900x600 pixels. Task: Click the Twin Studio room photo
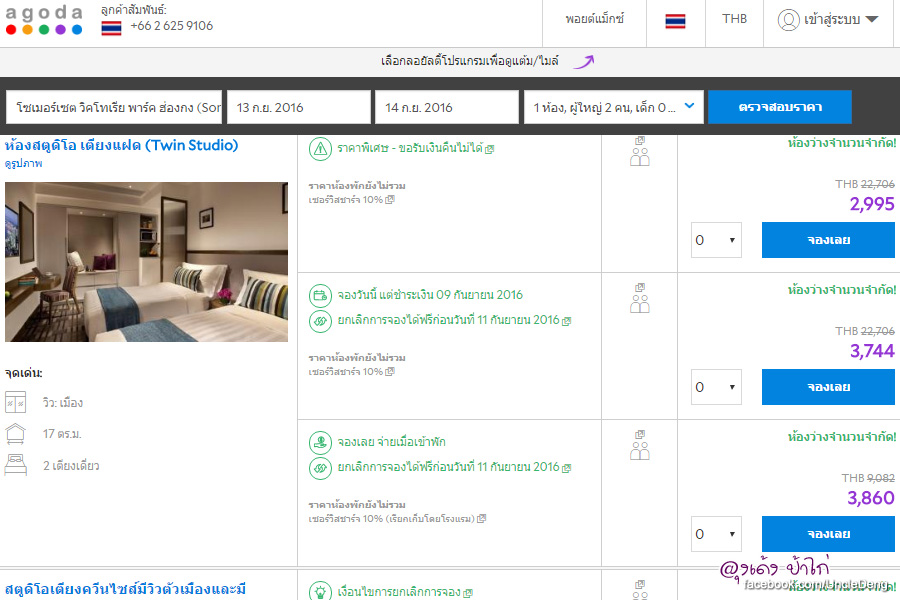[x=146, y=262]
